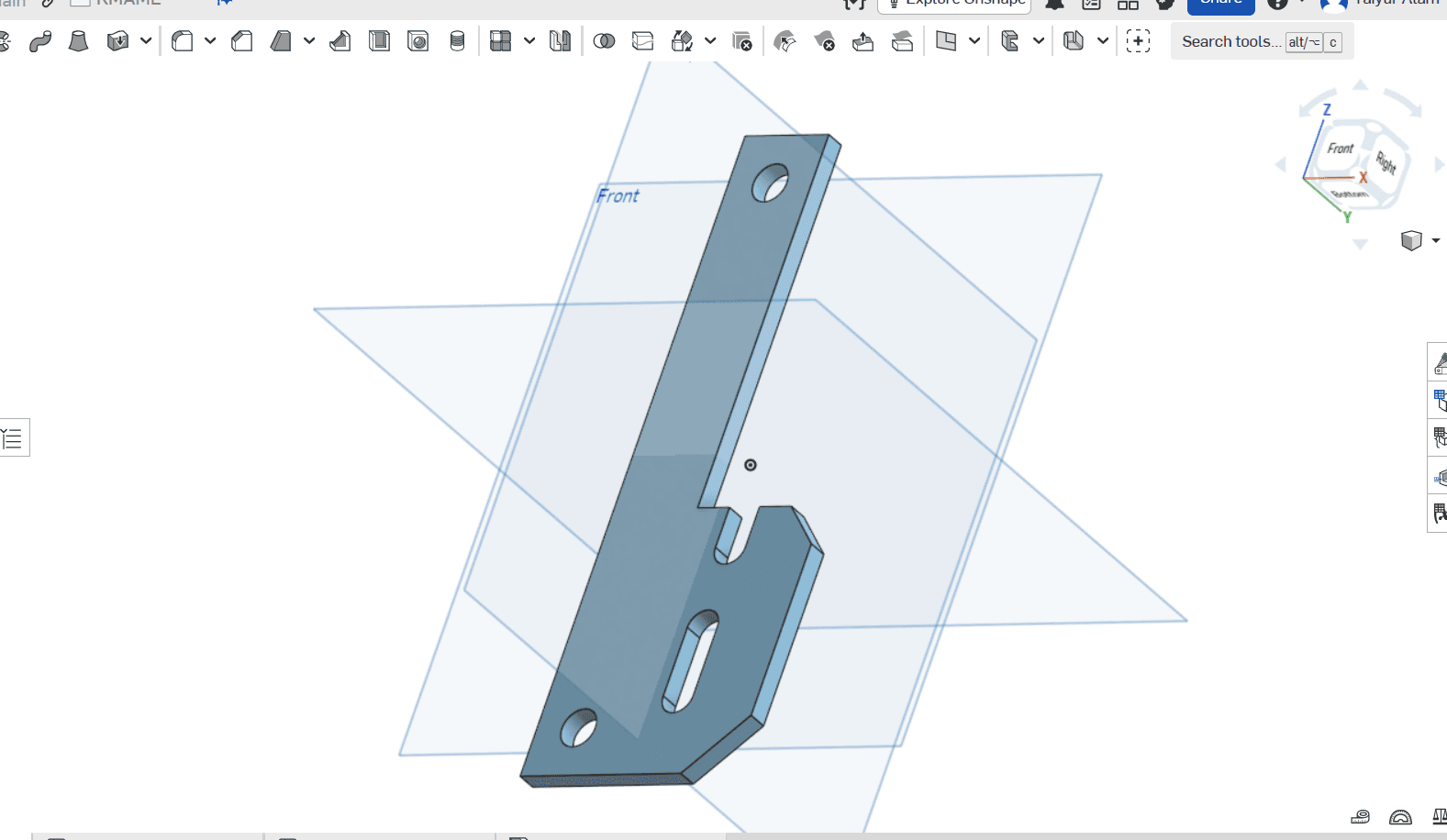Select the Fillet tool

click(183, 41)
